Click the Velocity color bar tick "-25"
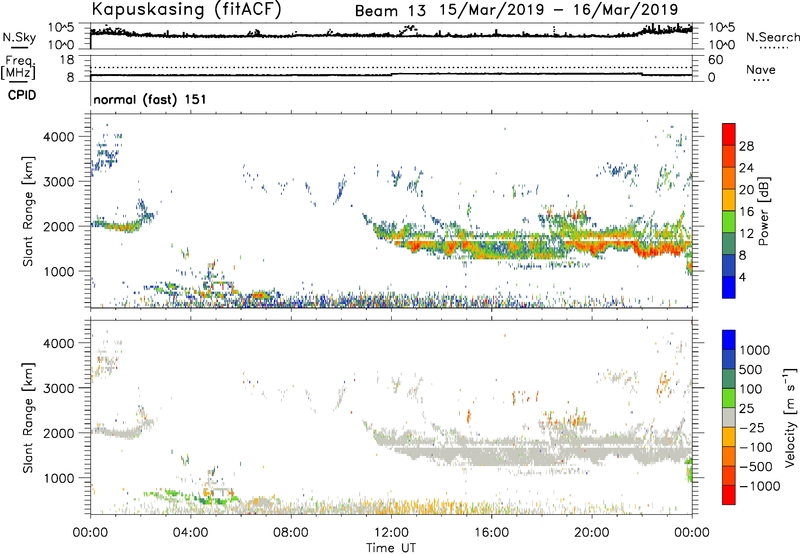 750,428
